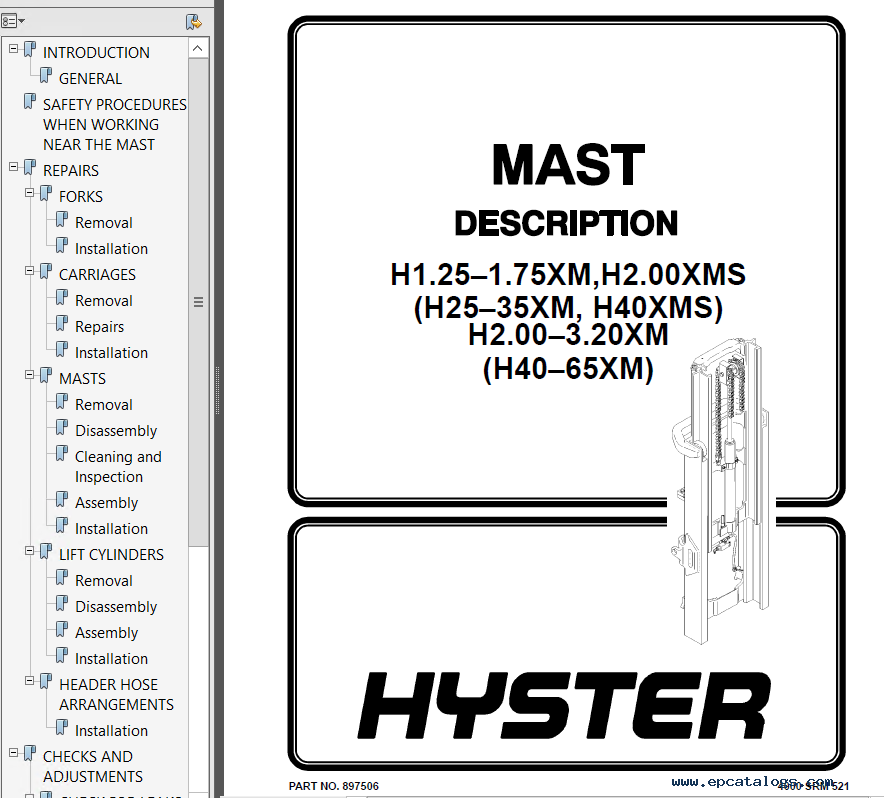Click the bookmark icon beside Repairs under CARRIAGES
The image size is (884, 798).
coord(61,324)
